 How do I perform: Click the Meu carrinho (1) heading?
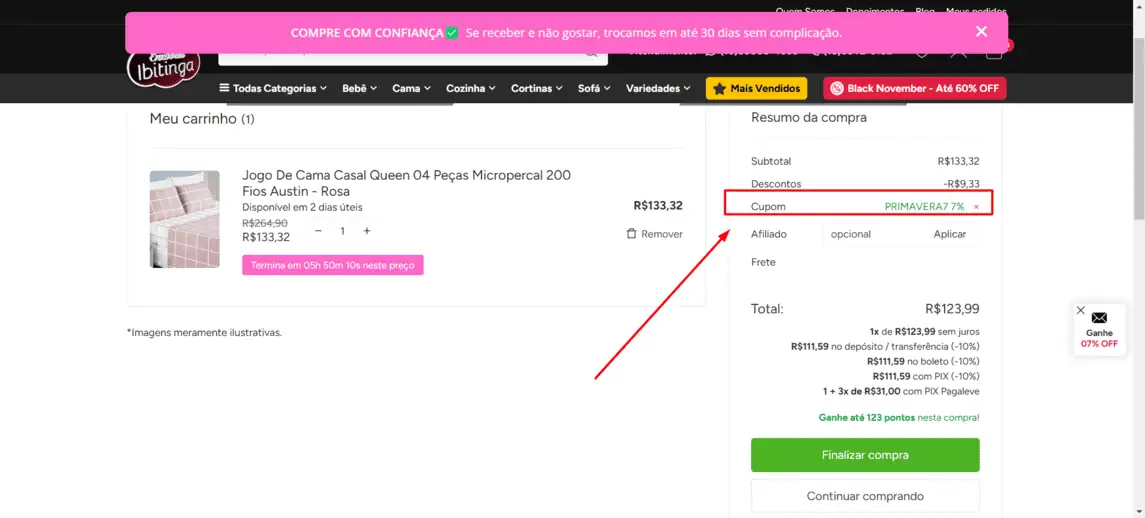(202, 118)
